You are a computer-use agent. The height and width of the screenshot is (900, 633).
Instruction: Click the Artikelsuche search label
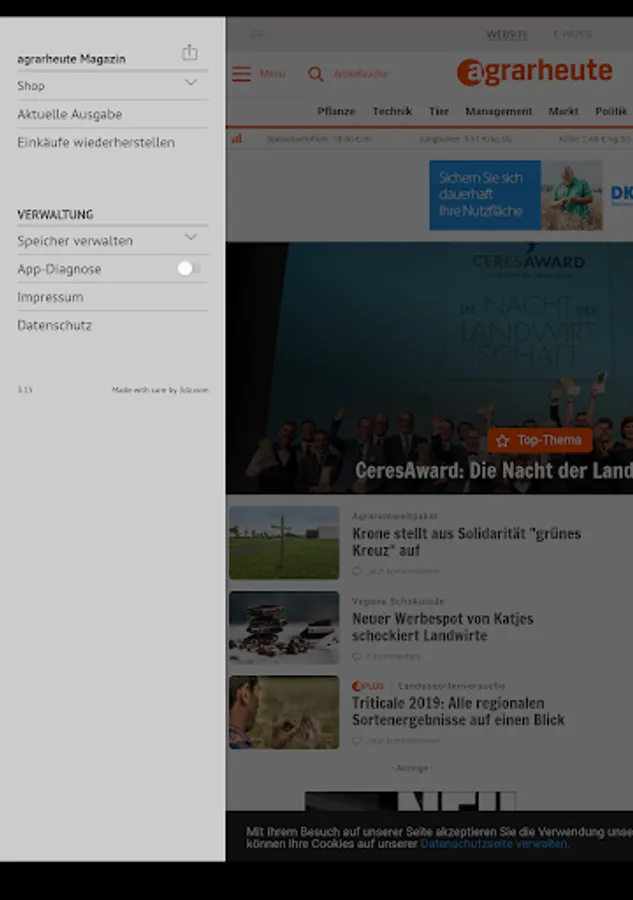point(361,74)
